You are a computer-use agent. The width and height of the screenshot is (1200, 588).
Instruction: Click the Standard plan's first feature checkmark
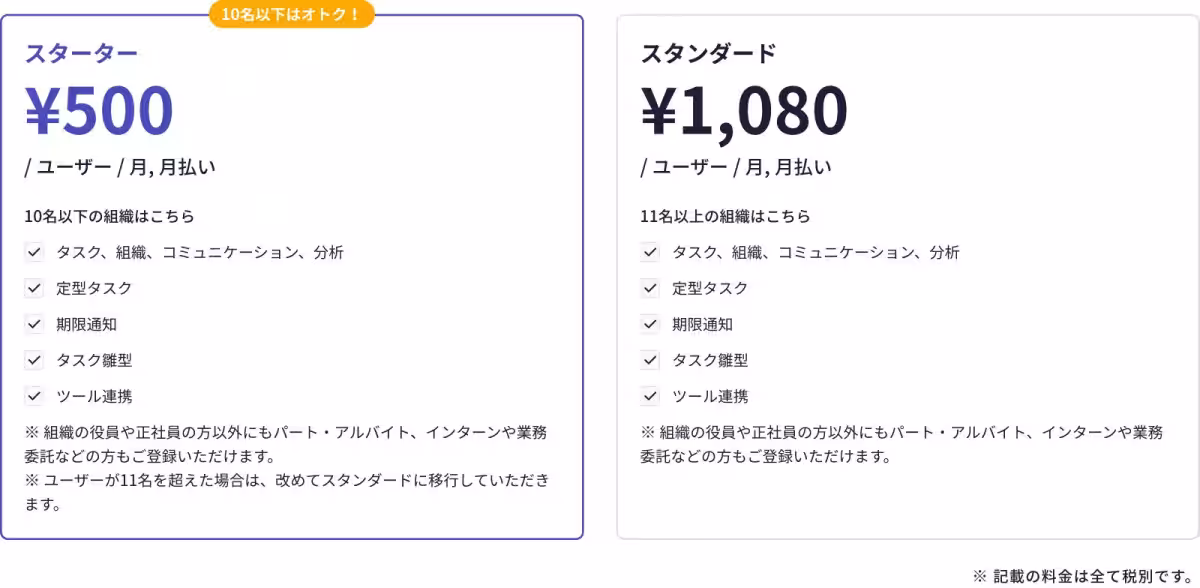[x=651, y=252]
